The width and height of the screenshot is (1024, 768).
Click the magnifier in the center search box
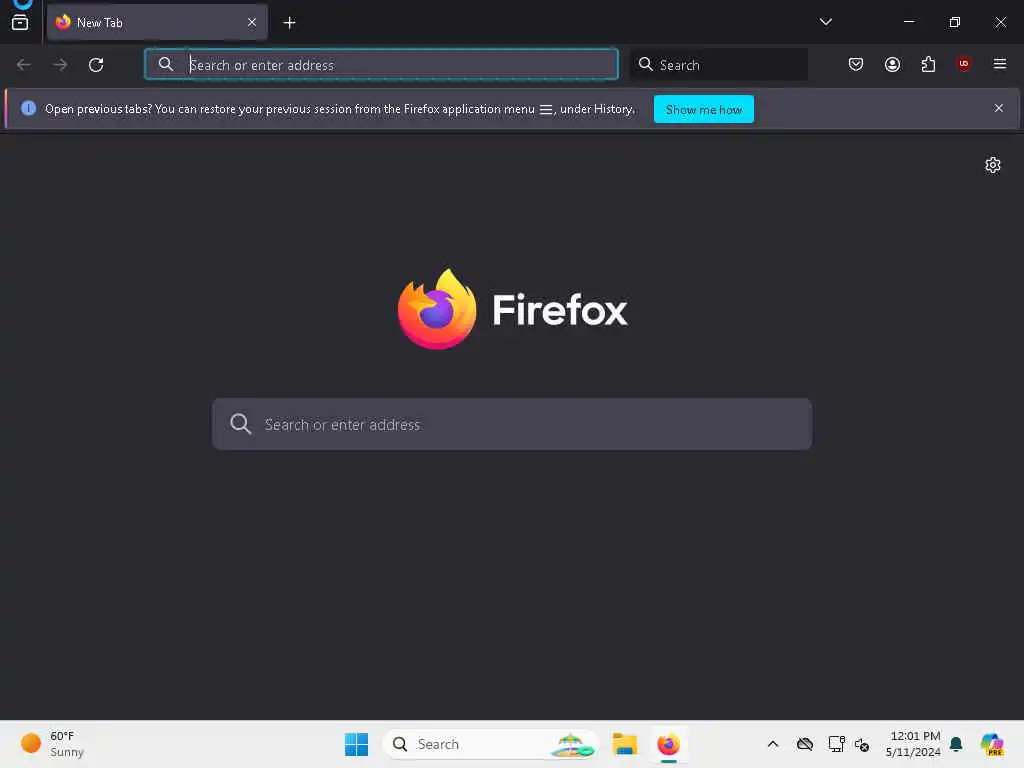[240, 424]
